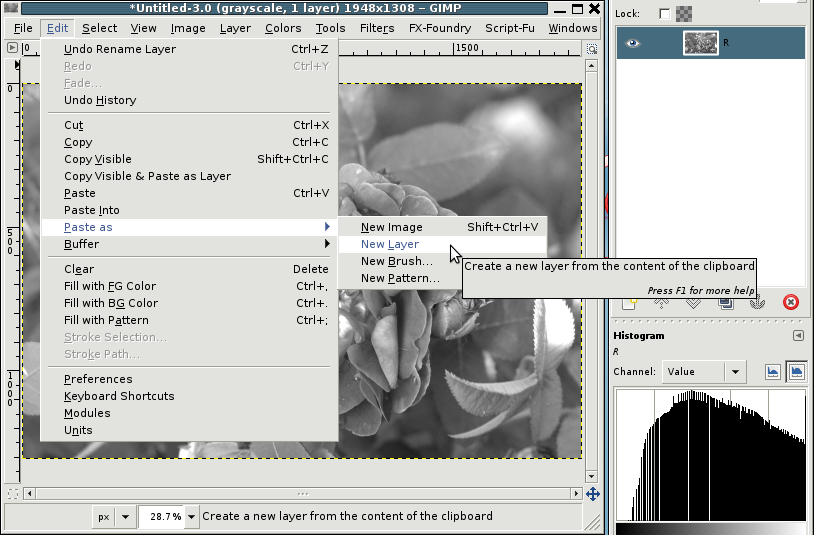This screenshot has width=814, height=535.
Task: Close the Edit menu via menu bar
Action: tap(57, 28)
